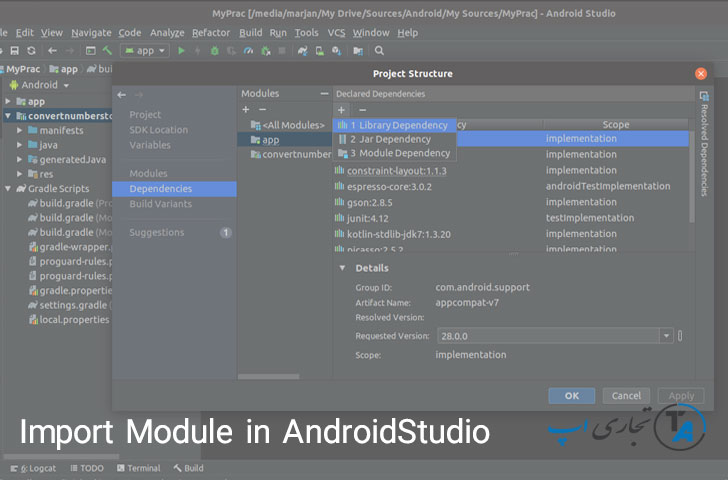Expand the java folder
The height and width of the screenshot is (480, 728).
20,145
